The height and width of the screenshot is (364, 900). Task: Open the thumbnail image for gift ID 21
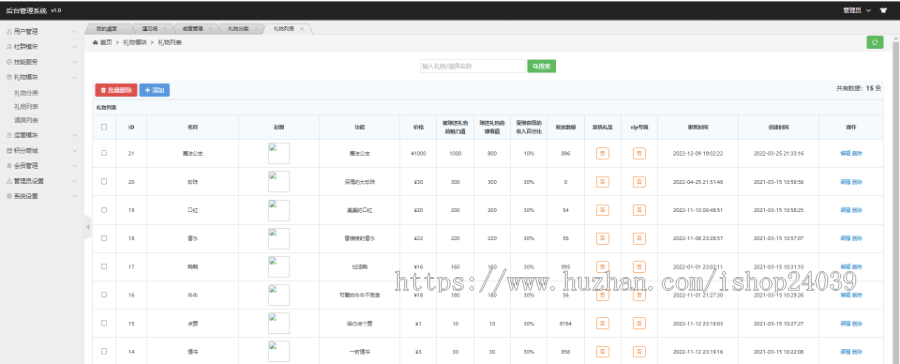coord(278,153)
